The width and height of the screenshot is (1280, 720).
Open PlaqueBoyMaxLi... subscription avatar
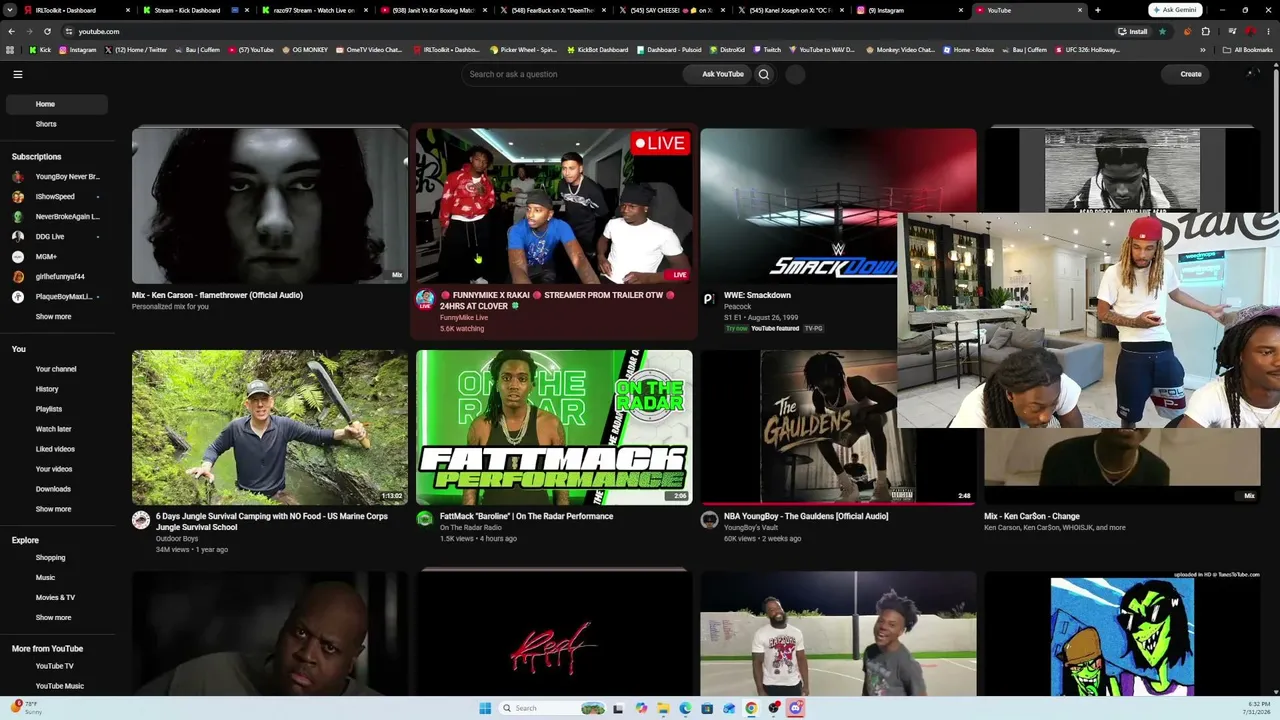(x=18, y=297)
